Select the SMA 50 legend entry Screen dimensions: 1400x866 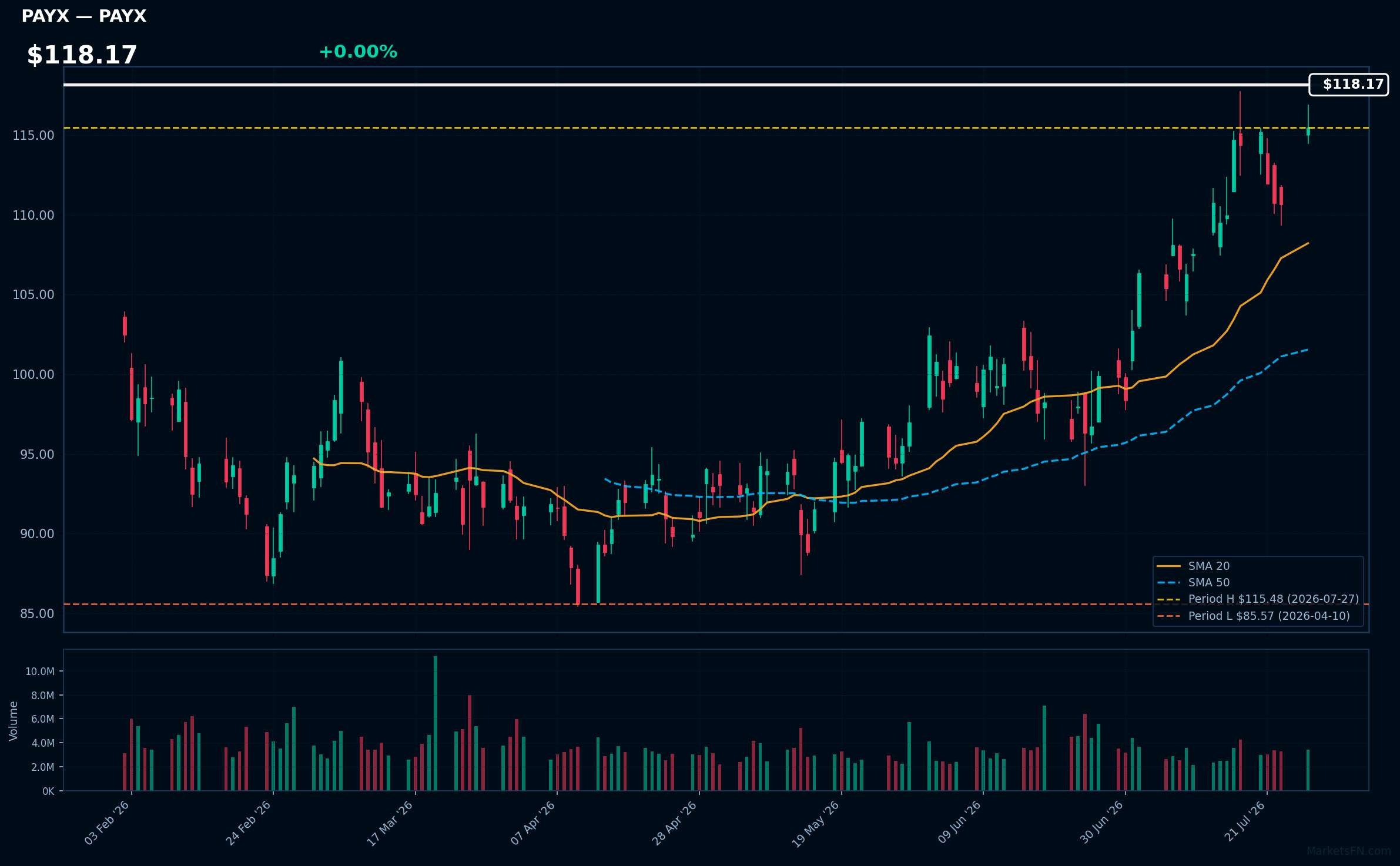[1208, 582]
